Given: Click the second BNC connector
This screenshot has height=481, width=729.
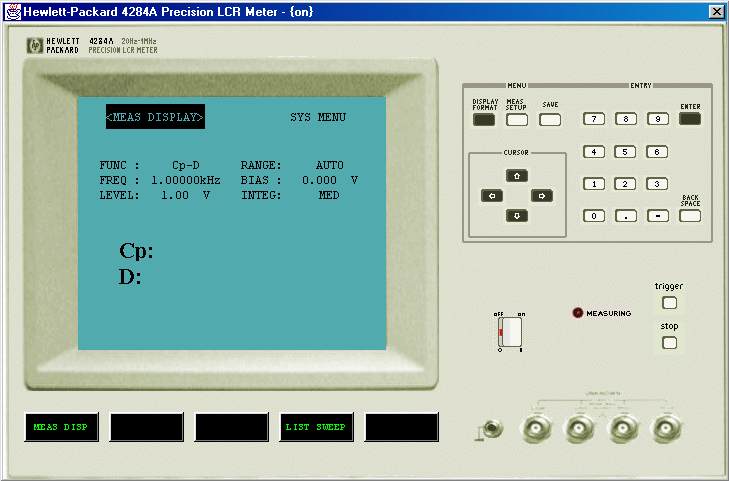Looking at the screenshot, I should pos(579,428).
